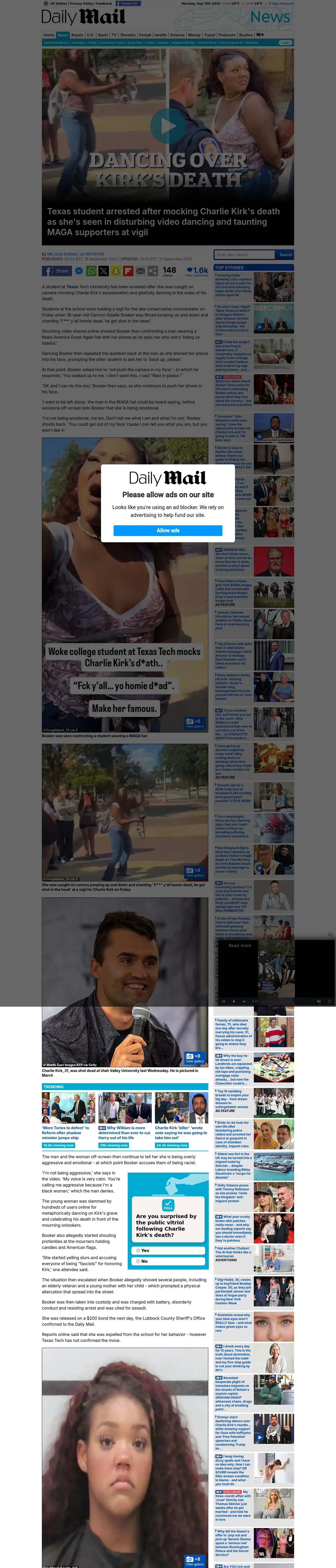Image resolution: width=336 pixels, height=1568 pixels.
Task: Select the News tab in navigation bar
Action: tap(63, 35)
